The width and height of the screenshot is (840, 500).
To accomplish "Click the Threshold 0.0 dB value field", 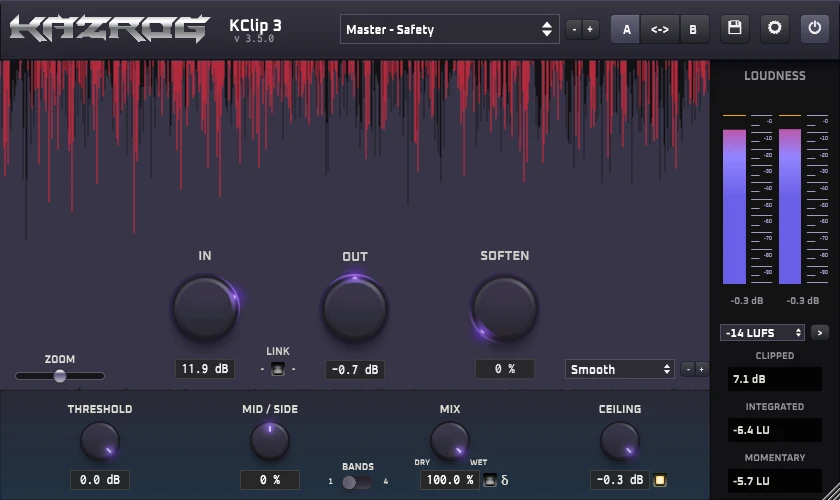I will click(x=100, y=480).
